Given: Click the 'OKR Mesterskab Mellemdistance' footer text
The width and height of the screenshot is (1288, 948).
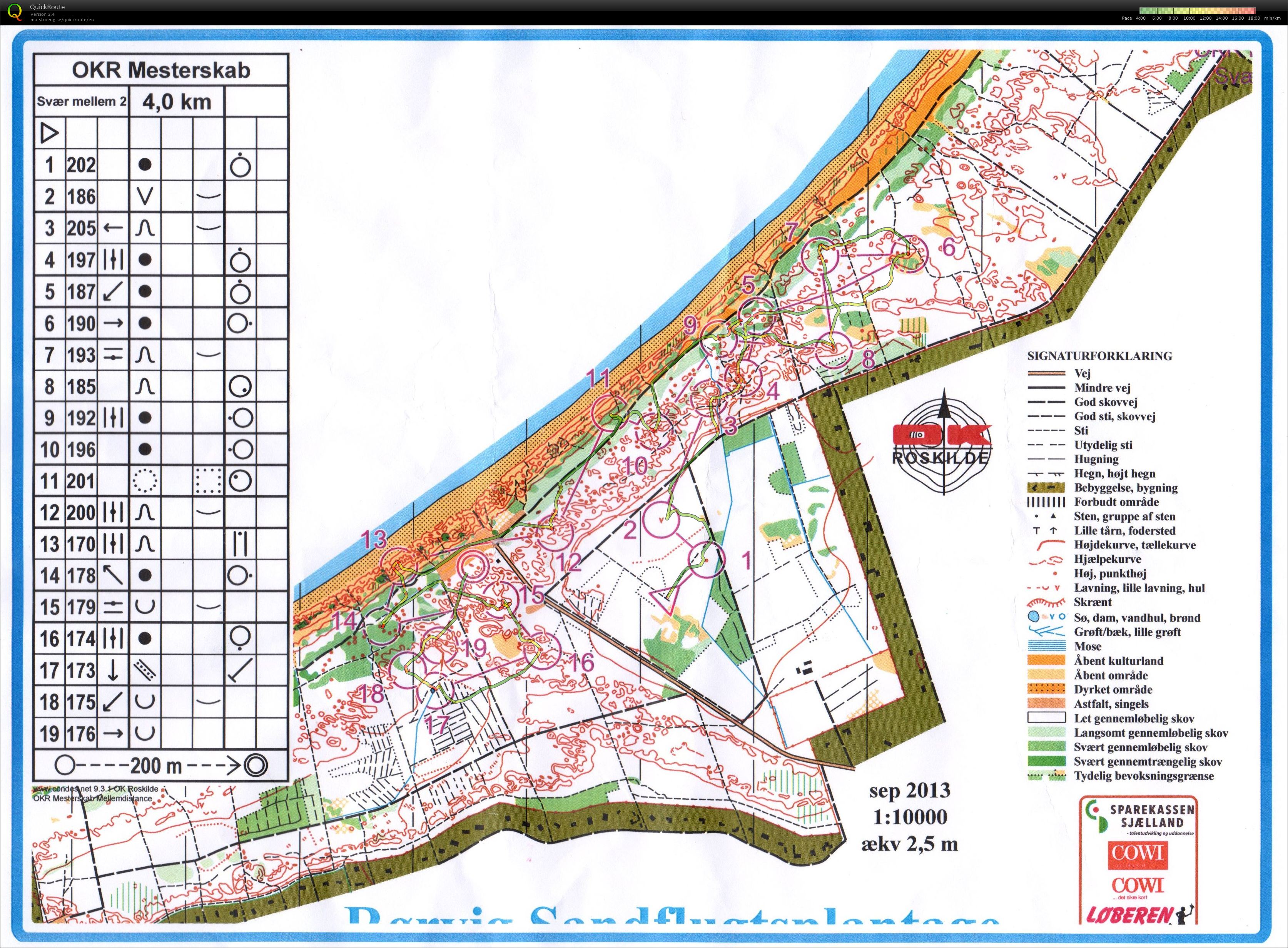Looking at the screenshot, I should pos(93,798).
